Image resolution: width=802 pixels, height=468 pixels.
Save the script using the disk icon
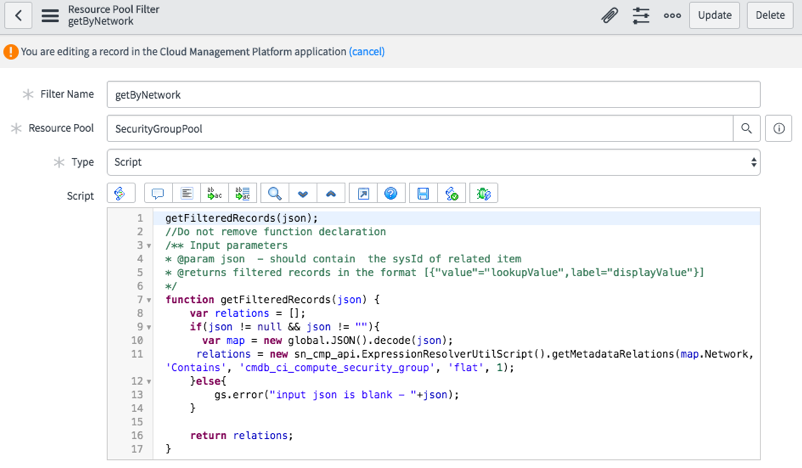pos(423,193)
